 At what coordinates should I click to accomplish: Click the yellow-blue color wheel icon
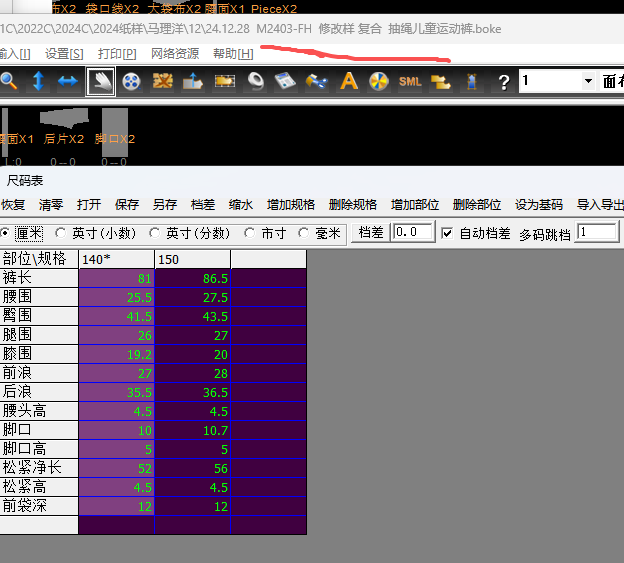[x=379, y=81]
